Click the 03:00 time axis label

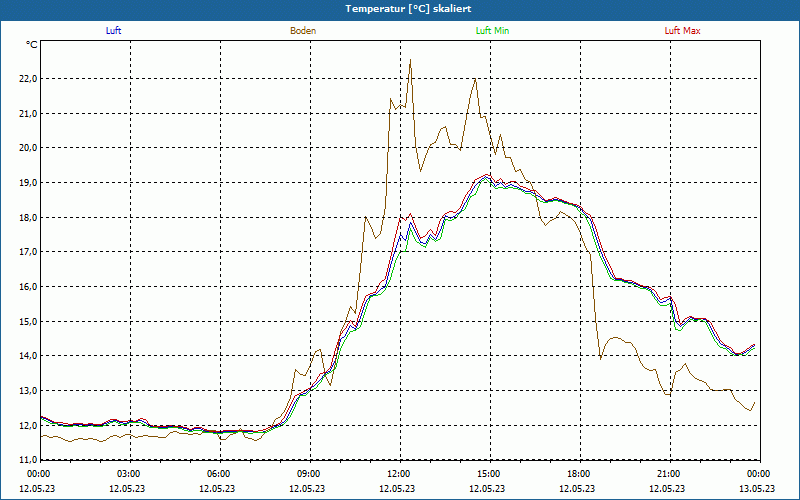[128, 474]
